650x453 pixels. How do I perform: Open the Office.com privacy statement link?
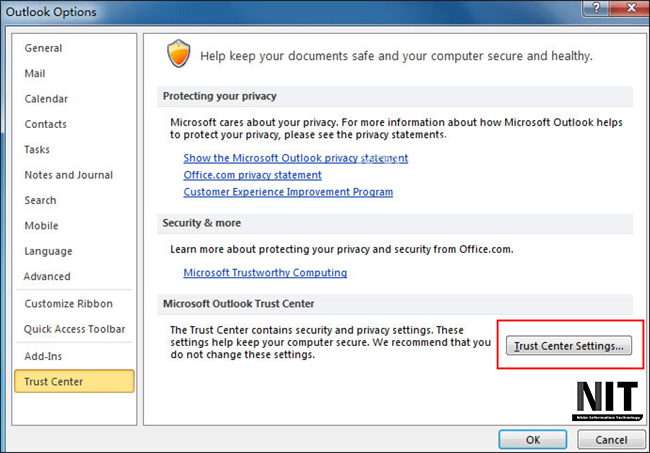[x=252, y=175]
